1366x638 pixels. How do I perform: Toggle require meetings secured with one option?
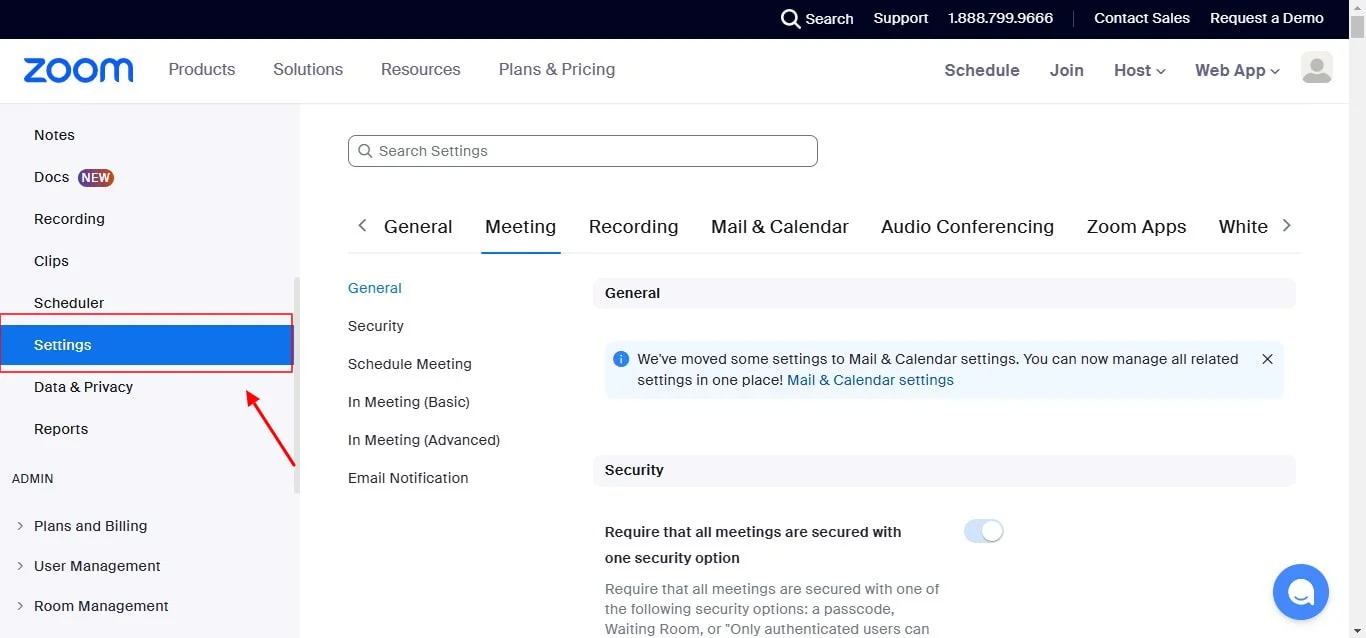[983, 532]
